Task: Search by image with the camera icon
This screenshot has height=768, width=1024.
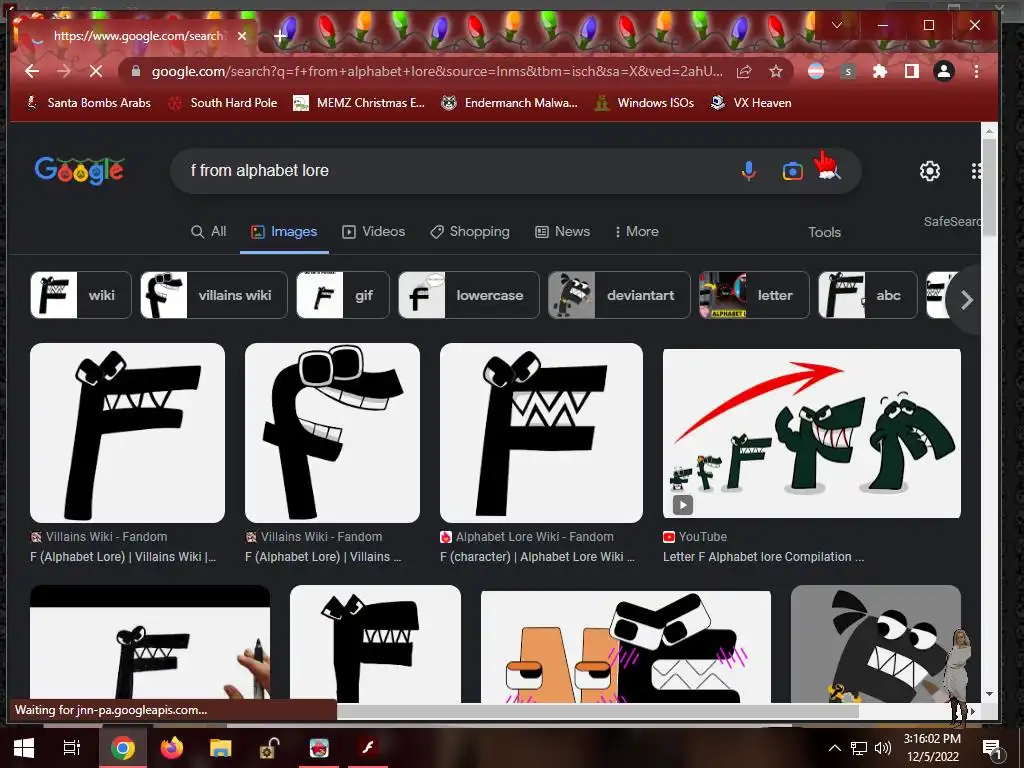Action: [x=792, y=171]
